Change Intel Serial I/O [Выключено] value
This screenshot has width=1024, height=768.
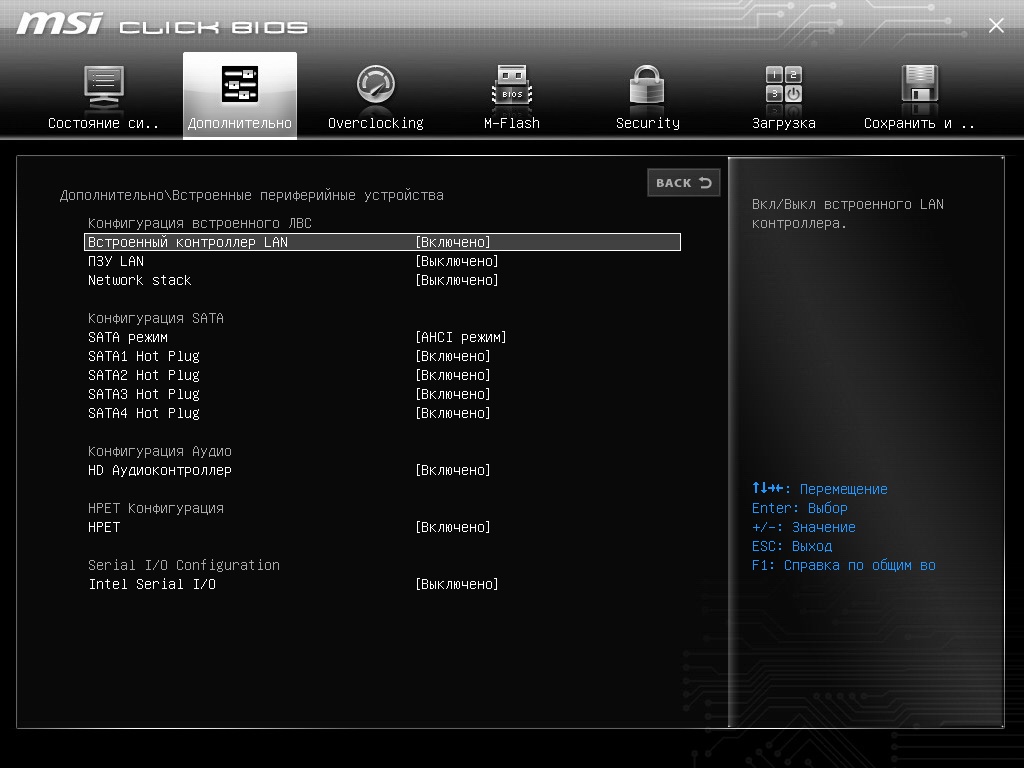point(456,584)
